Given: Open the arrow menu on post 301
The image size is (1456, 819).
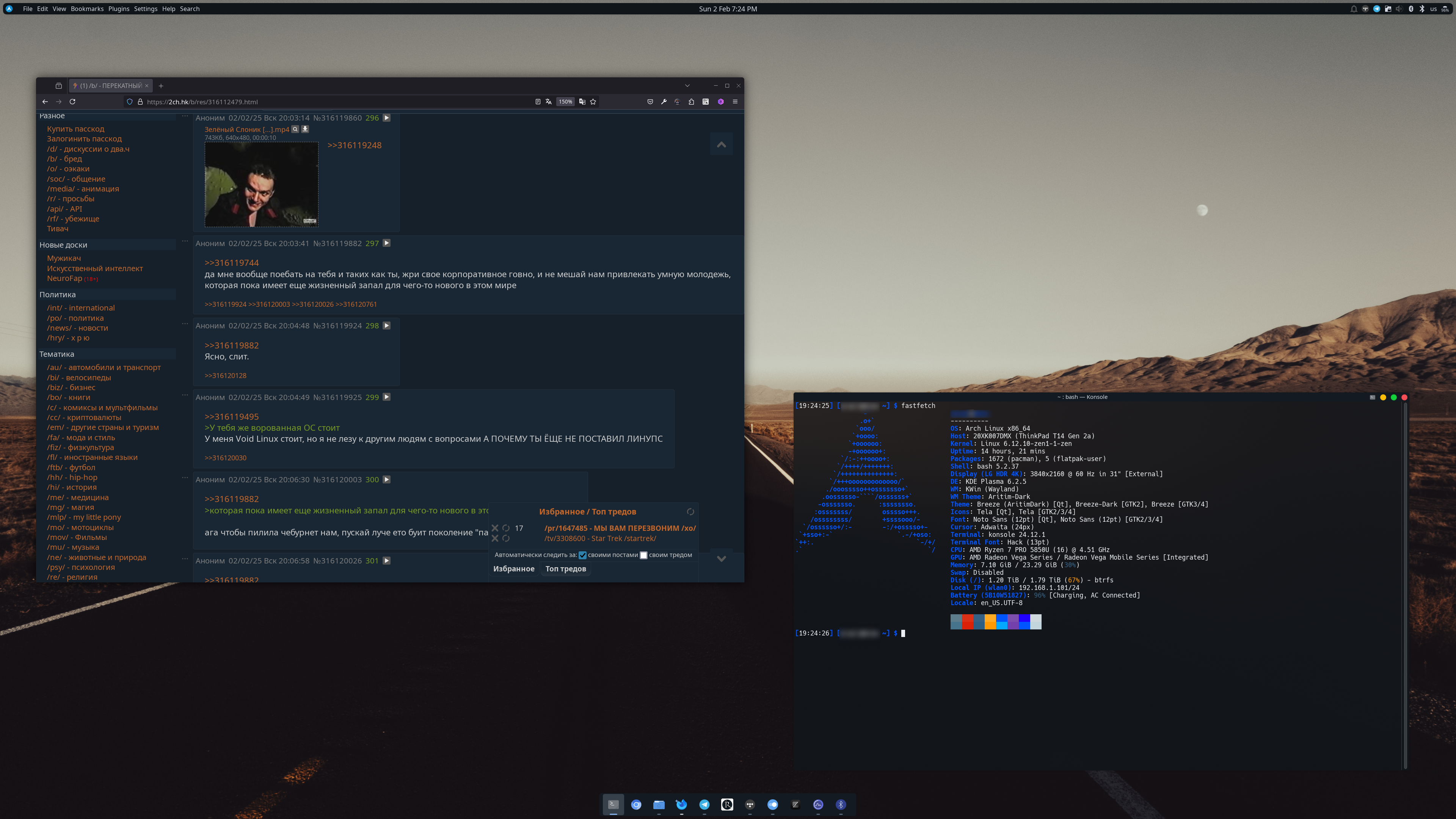Looking at the screenshot, I should (x=387, y=561).
